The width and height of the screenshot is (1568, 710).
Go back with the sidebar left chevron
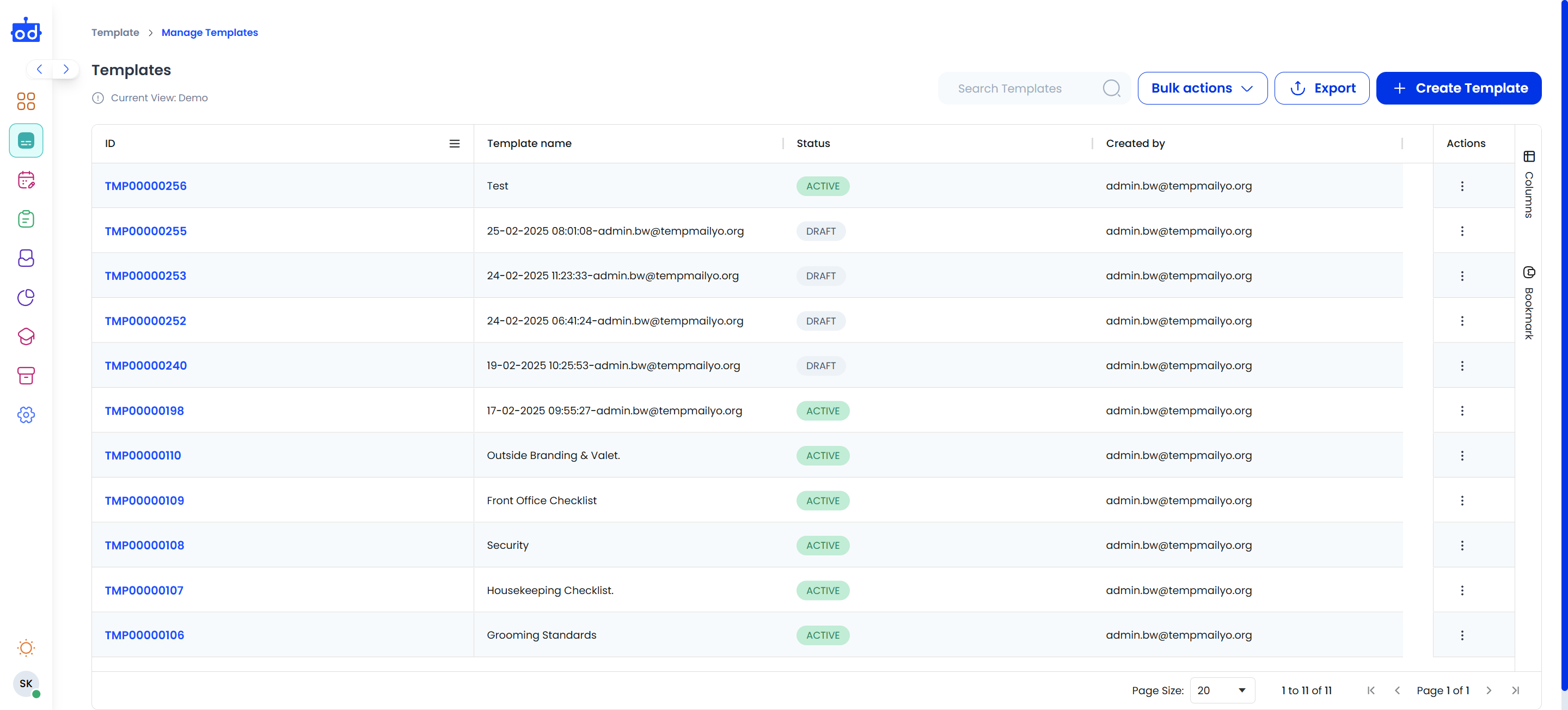click(40, 69)
